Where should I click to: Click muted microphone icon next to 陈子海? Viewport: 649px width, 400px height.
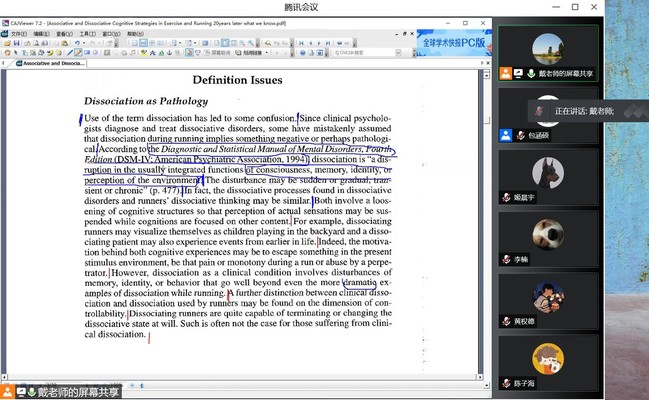pyautogui.click(x=507, y=382)
